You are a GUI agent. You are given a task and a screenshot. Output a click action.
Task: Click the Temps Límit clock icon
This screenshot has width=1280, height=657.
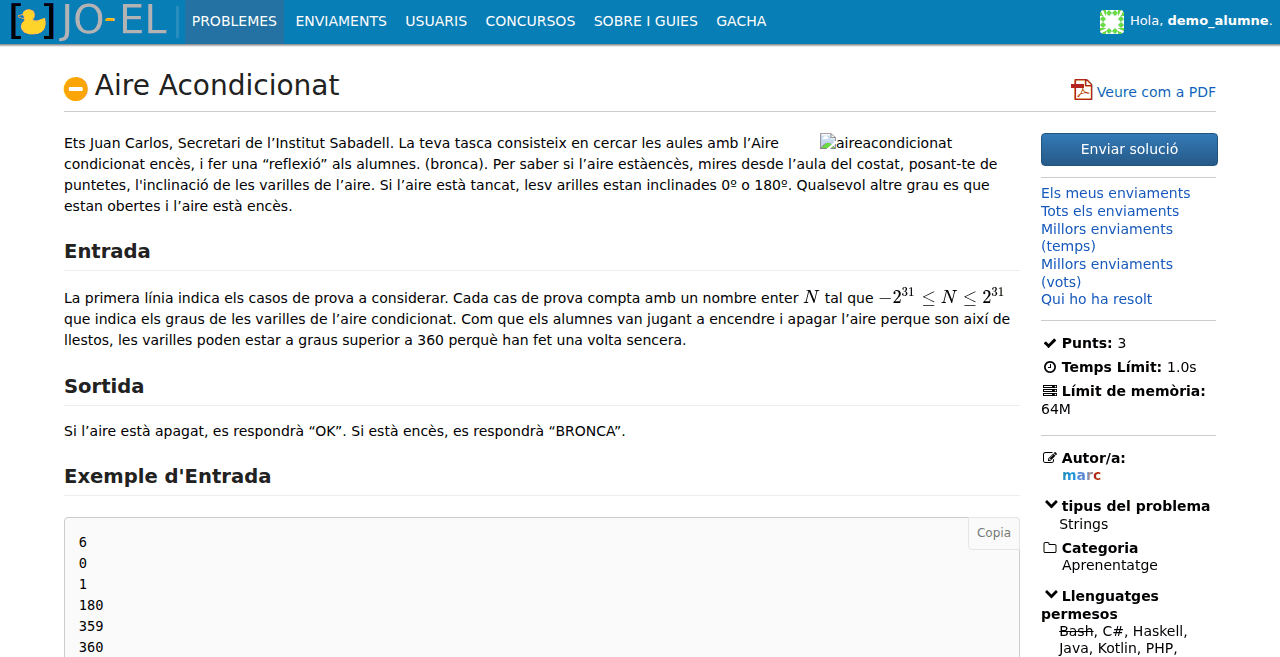[1049, 367]
